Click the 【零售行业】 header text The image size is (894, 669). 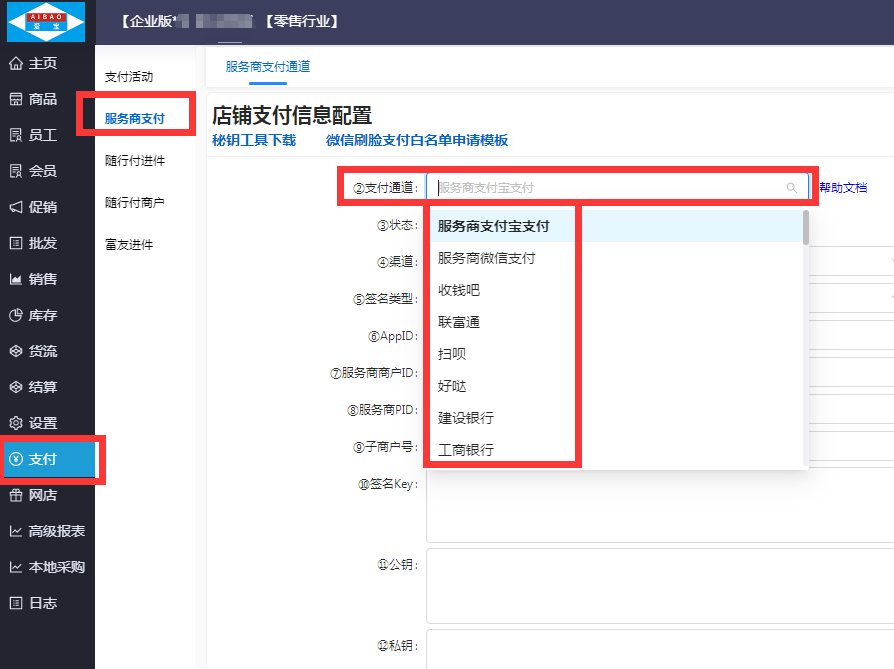click(x=302, y=22)
